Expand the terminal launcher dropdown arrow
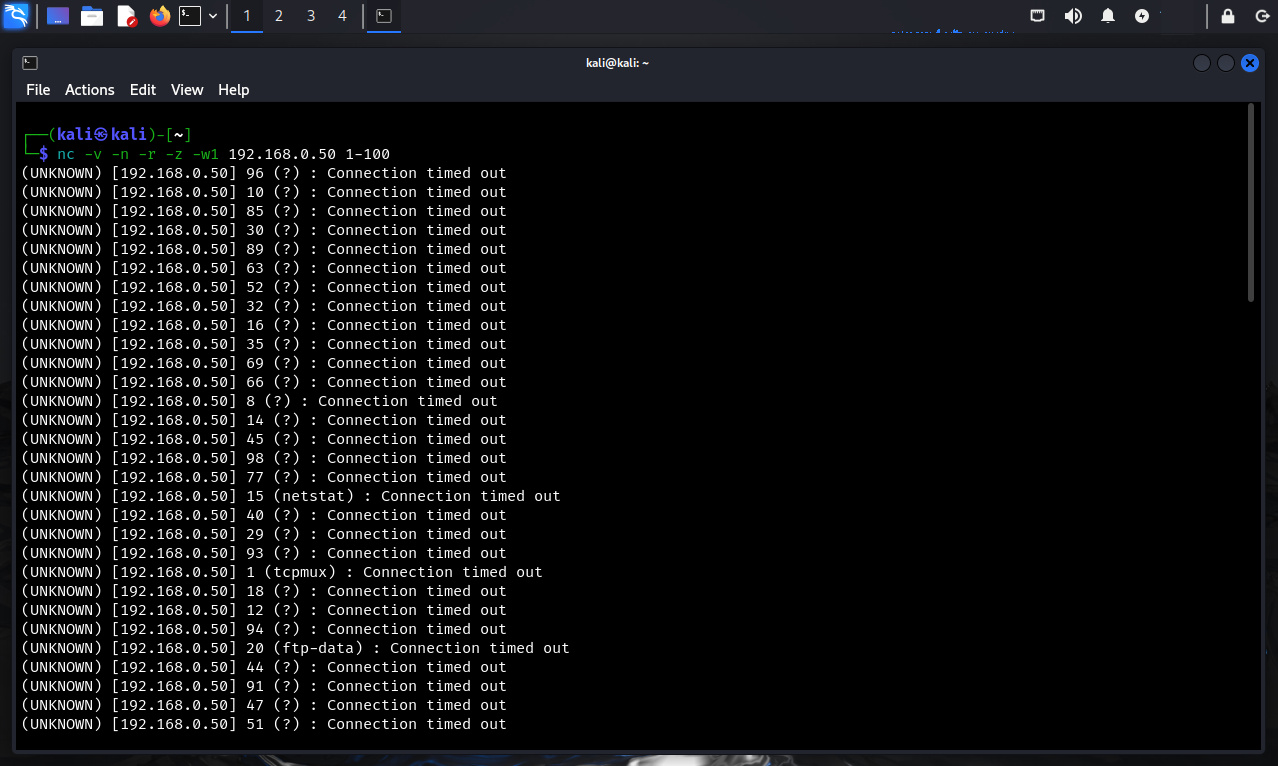Screen dimensions: 1278x766 [213, 16]
